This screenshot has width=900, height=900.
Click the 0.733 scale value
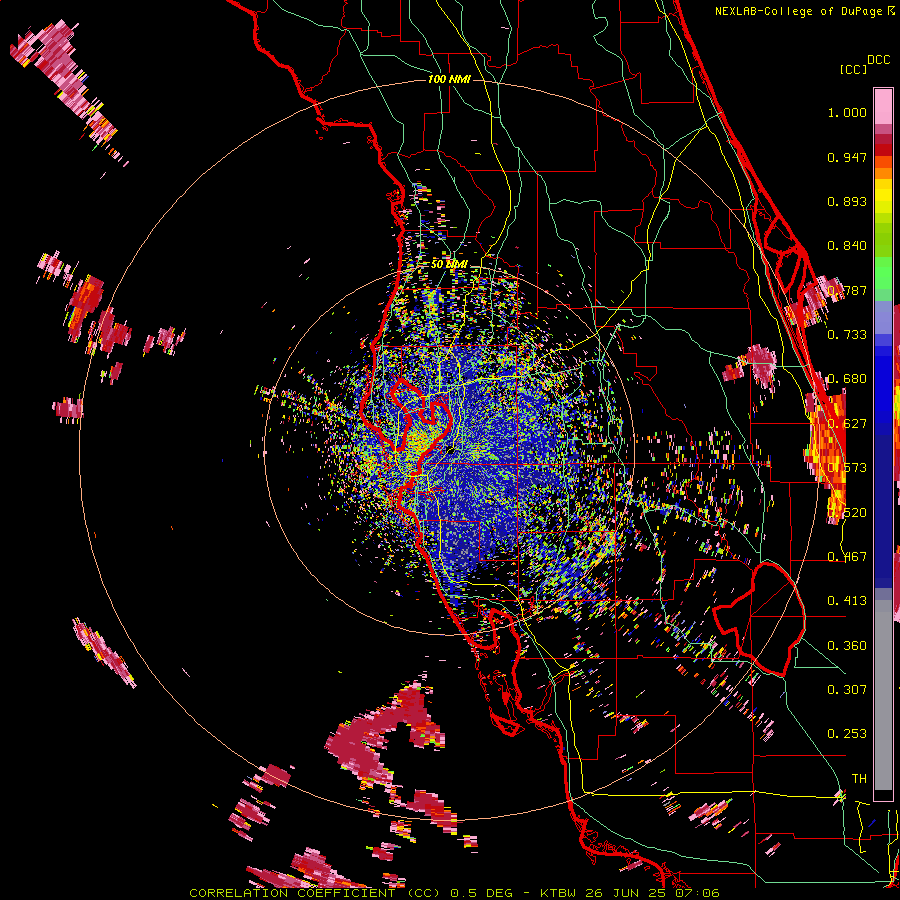click(x=847, y=335)
